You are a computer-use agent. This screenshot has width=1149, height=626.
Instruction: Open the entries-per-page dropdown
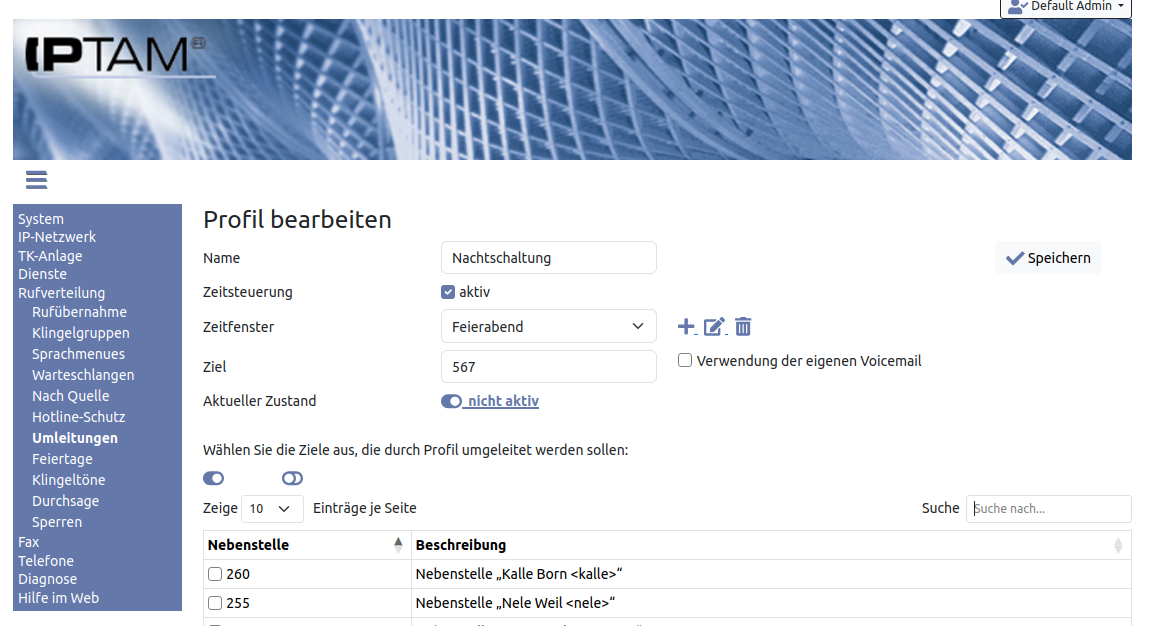(272, 508)
